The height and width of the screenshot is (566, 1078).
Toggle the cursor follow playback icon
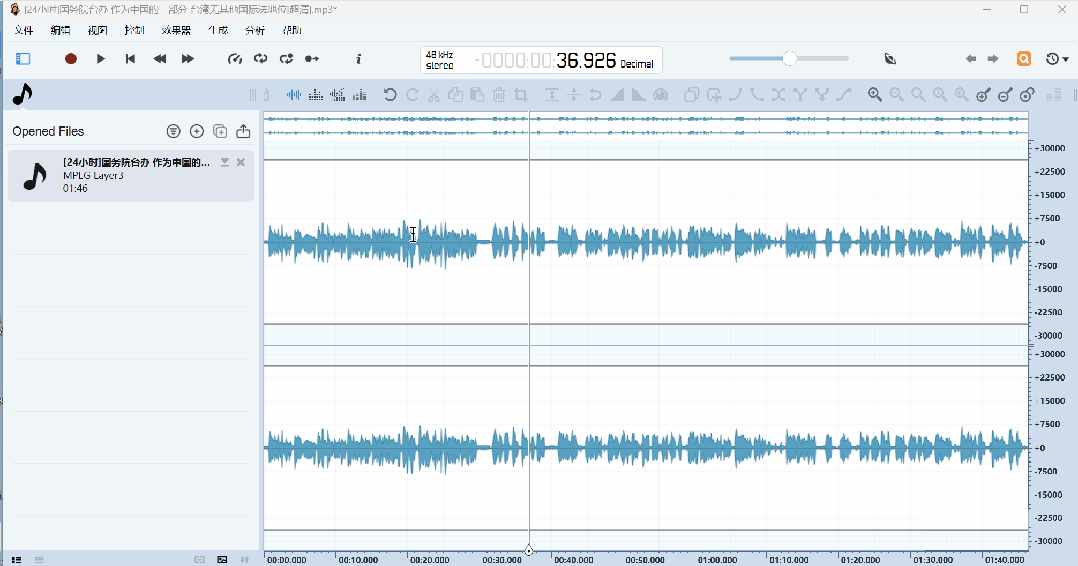(312, 58)
